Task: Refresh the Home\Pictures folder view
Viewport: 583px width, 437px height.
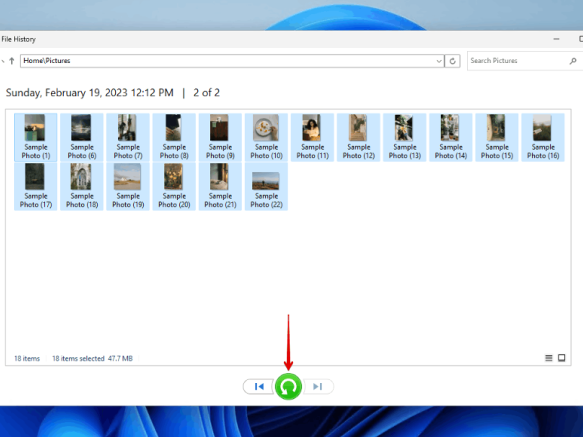Action: [452, 61]
